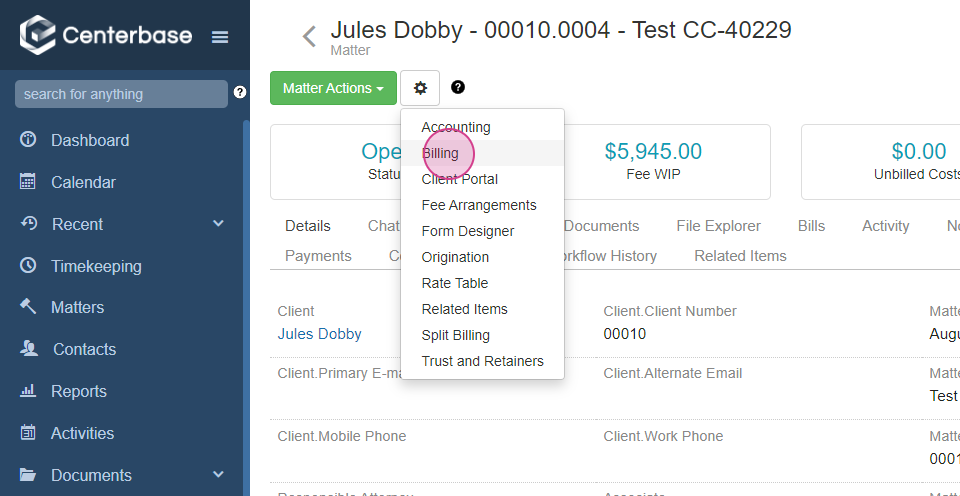
Task: Click the $5,945.00 Fee WIP card
Action: click(653, 162)
